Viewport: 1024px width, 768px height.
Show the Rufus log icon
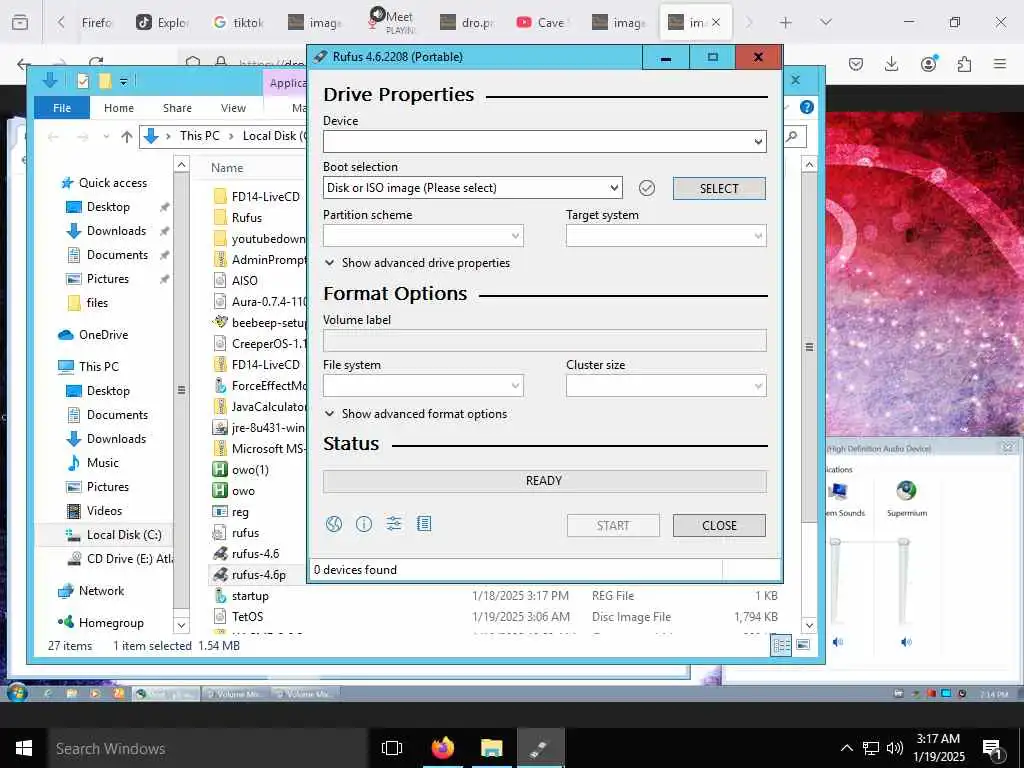424,524
